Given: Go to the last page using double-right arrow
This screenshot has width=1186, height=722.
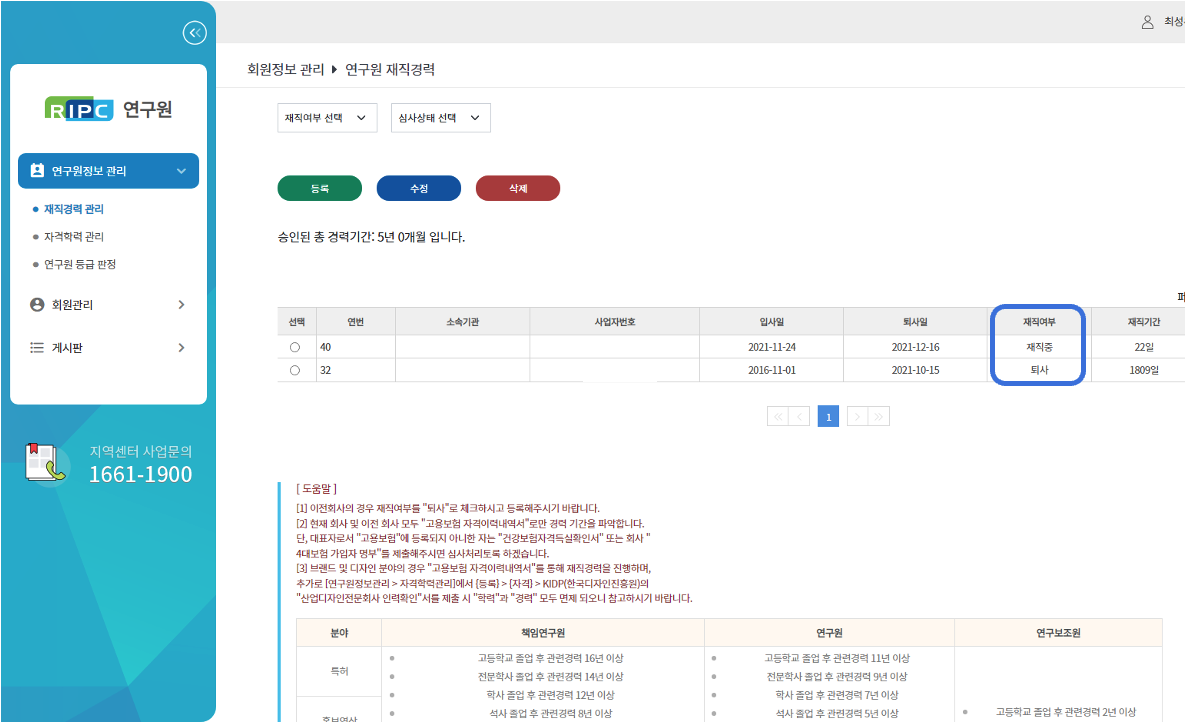Looking at the screenshot, I should tap(878, 416).
